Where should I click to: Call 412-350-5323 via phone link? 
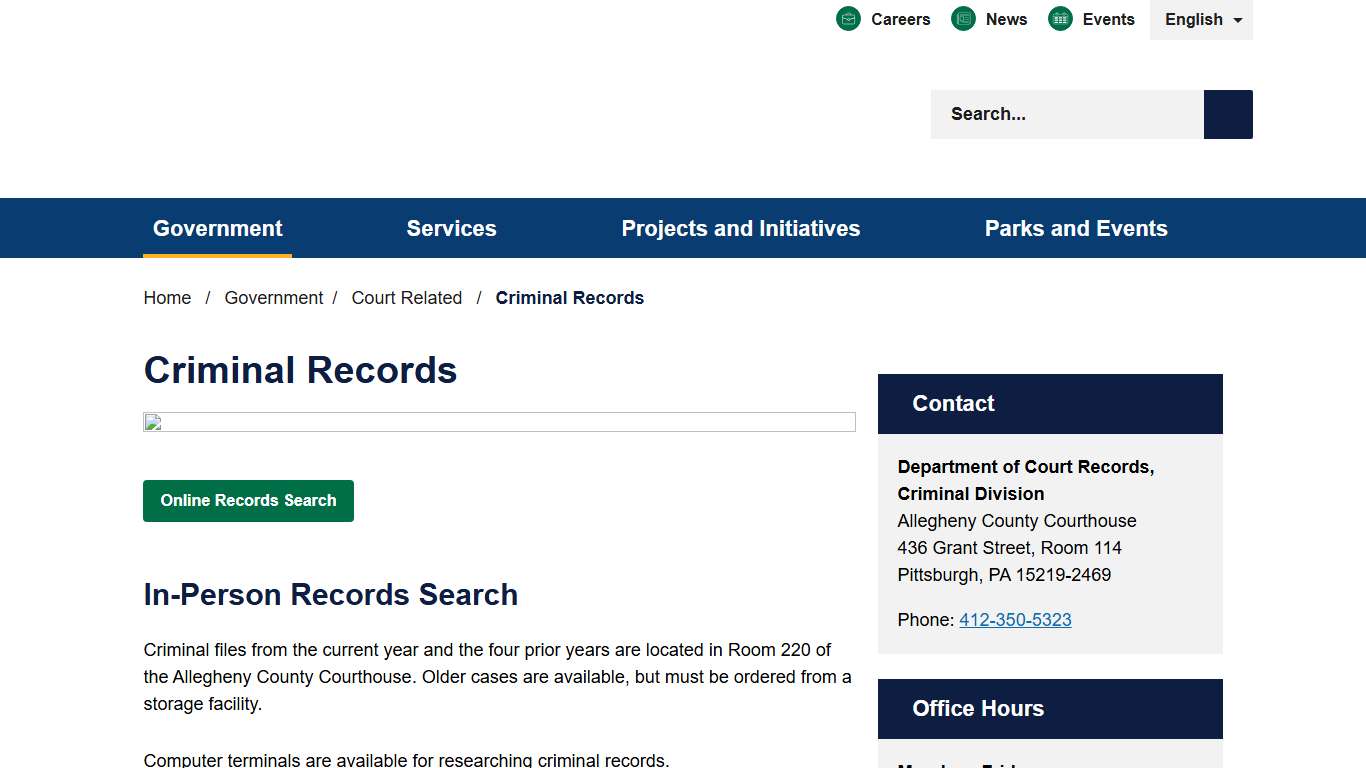[1015, 619]
